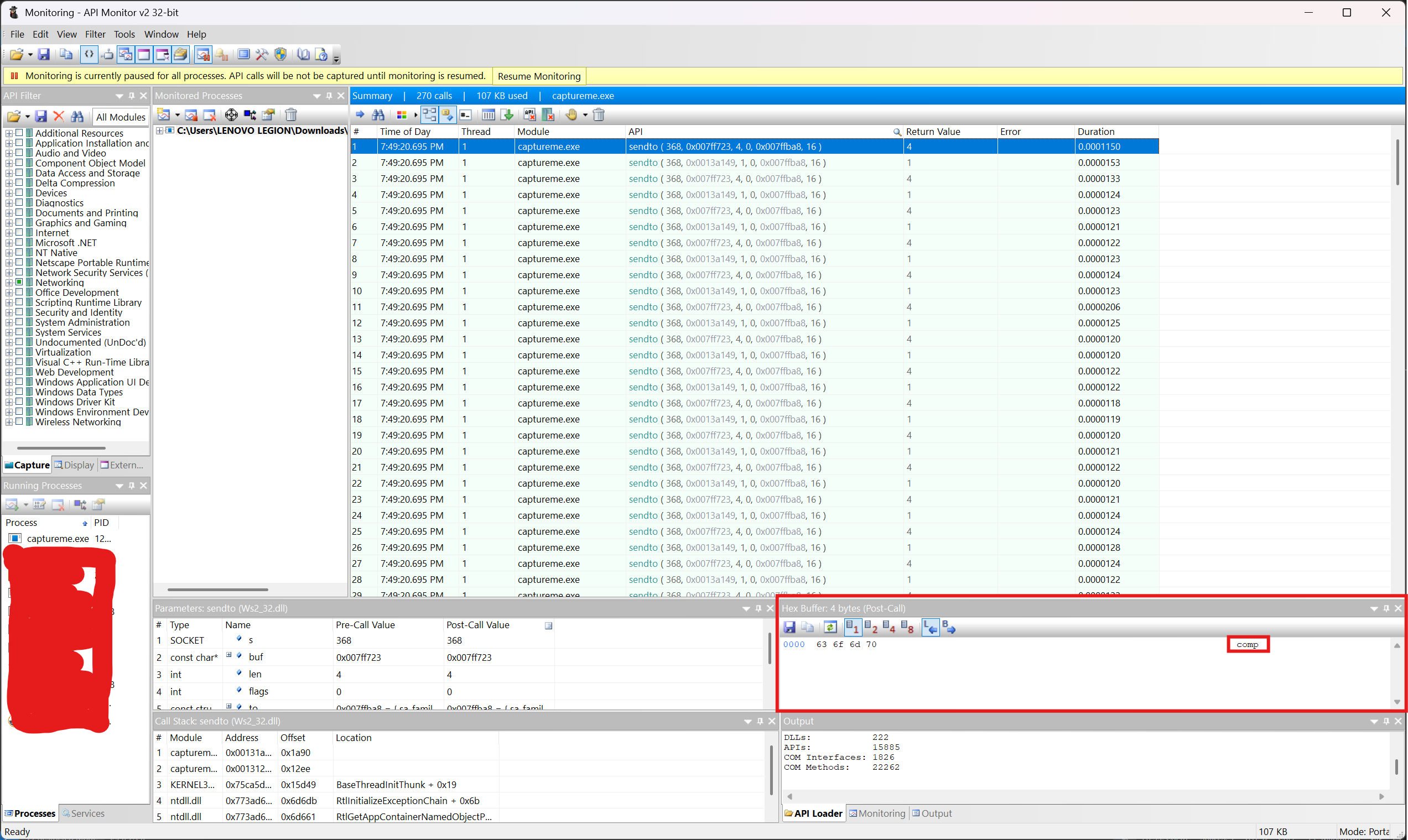Click the binoculars find icon in Summary toolbar

(x=378, y=115)
